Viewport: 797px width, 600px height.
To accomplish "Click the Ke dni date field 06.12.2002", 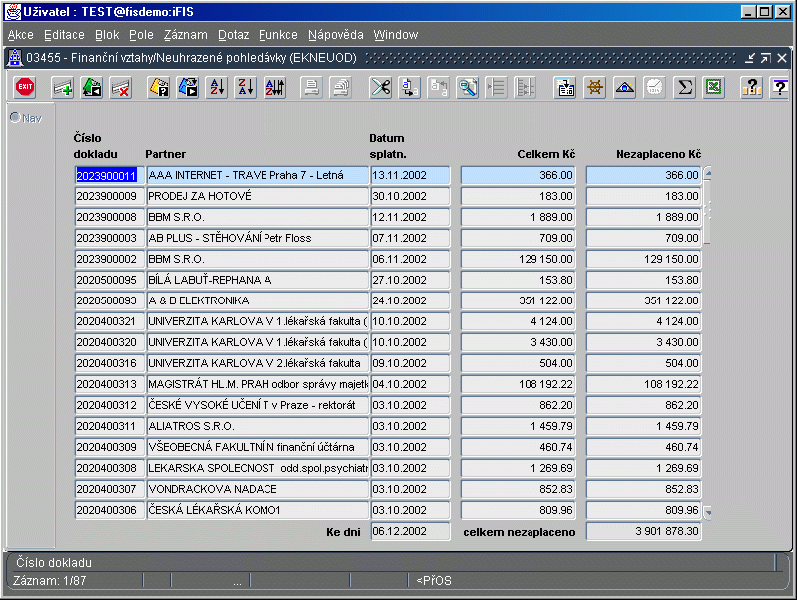I will [410, 531].
